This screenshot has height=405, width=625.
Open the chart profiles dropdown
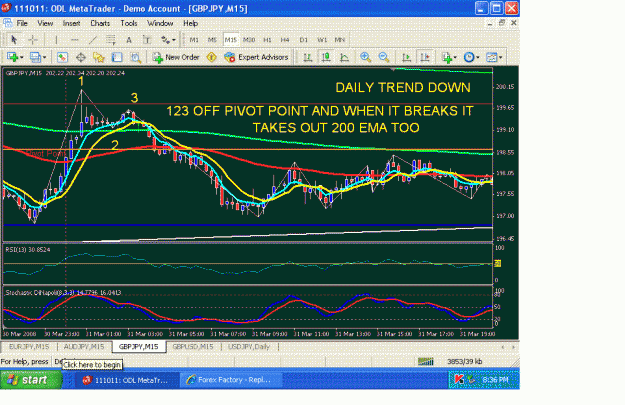(38, 57)
